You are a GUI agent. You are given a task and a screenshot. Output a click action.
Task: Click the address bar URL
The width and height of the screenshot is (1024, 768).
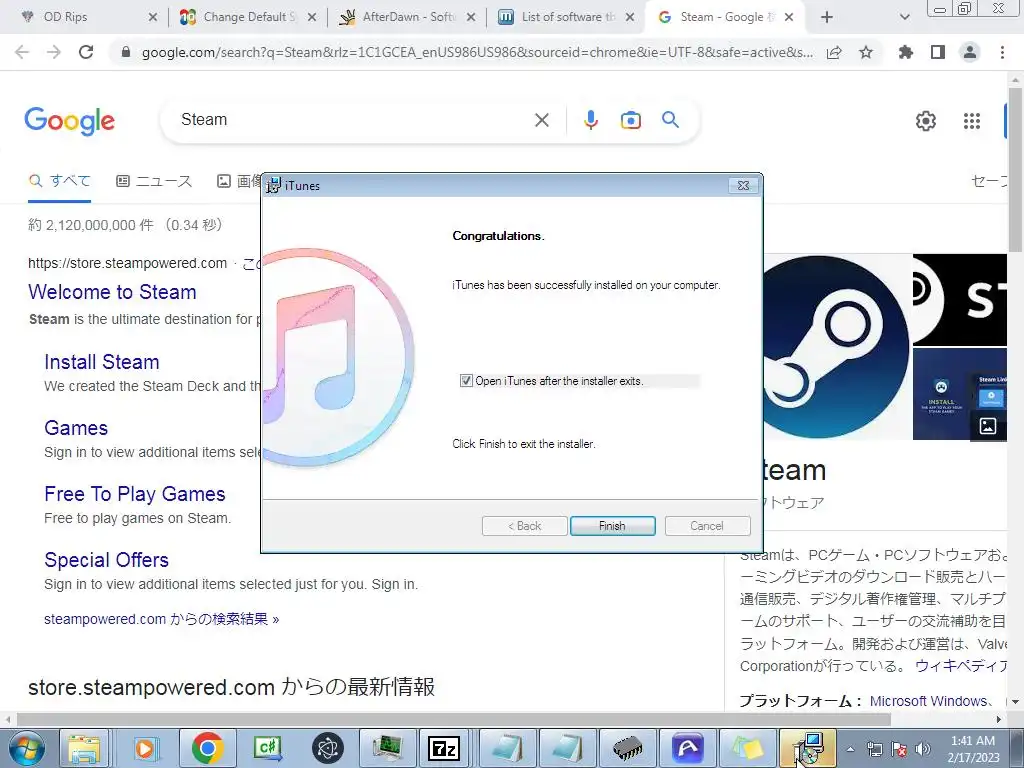tap(477, 53)
